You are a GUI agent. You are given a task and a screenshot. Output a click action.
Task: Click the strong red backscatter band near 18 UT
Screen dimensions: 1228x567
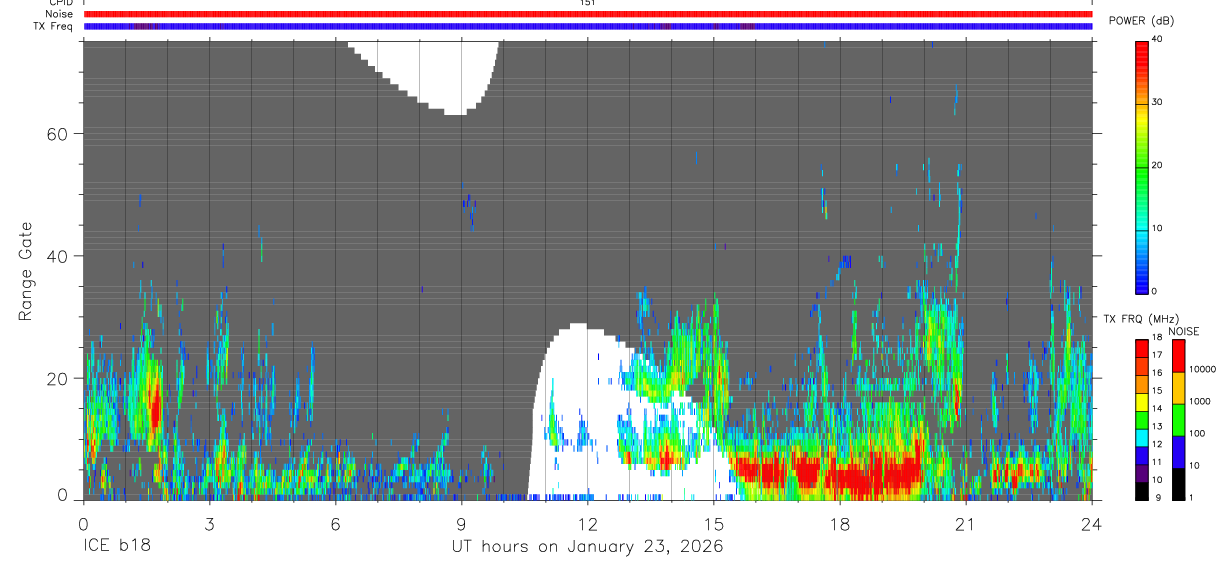pos(830,472)
